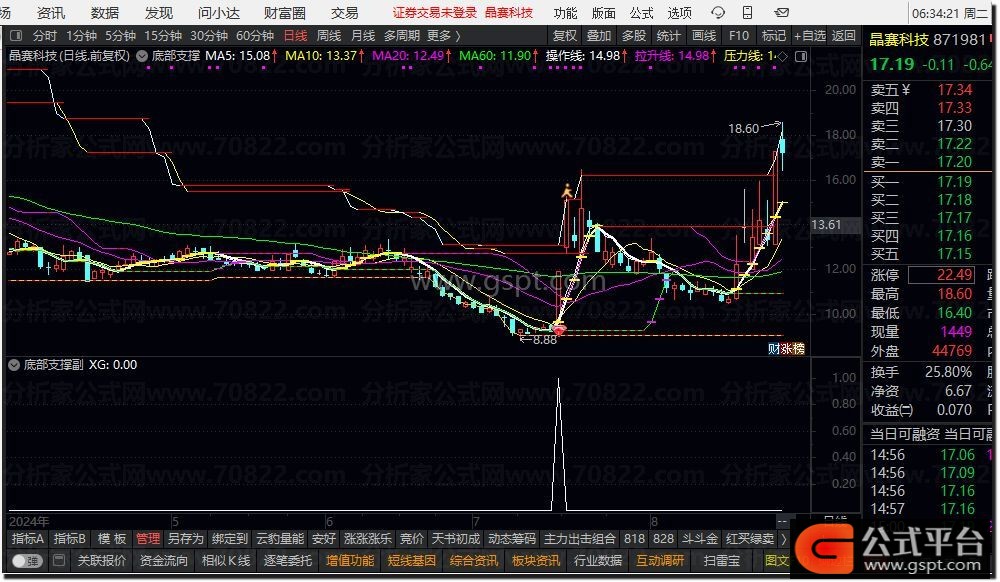1000x582 pixels.
Task: Click the 统计 button
Action: (668, 36)
